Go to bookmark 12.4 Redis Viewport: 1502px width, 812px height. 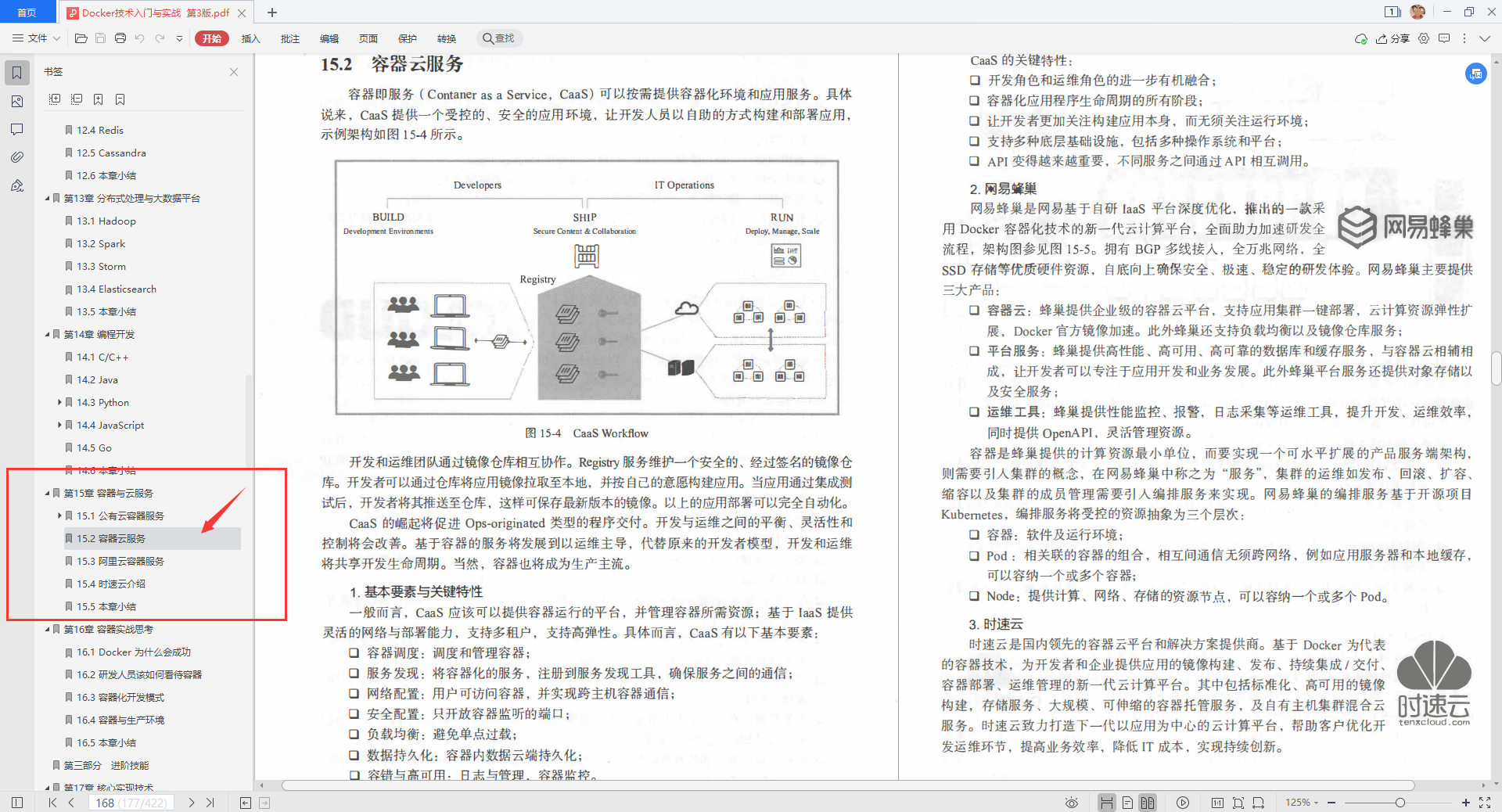(x=100, y=130)
